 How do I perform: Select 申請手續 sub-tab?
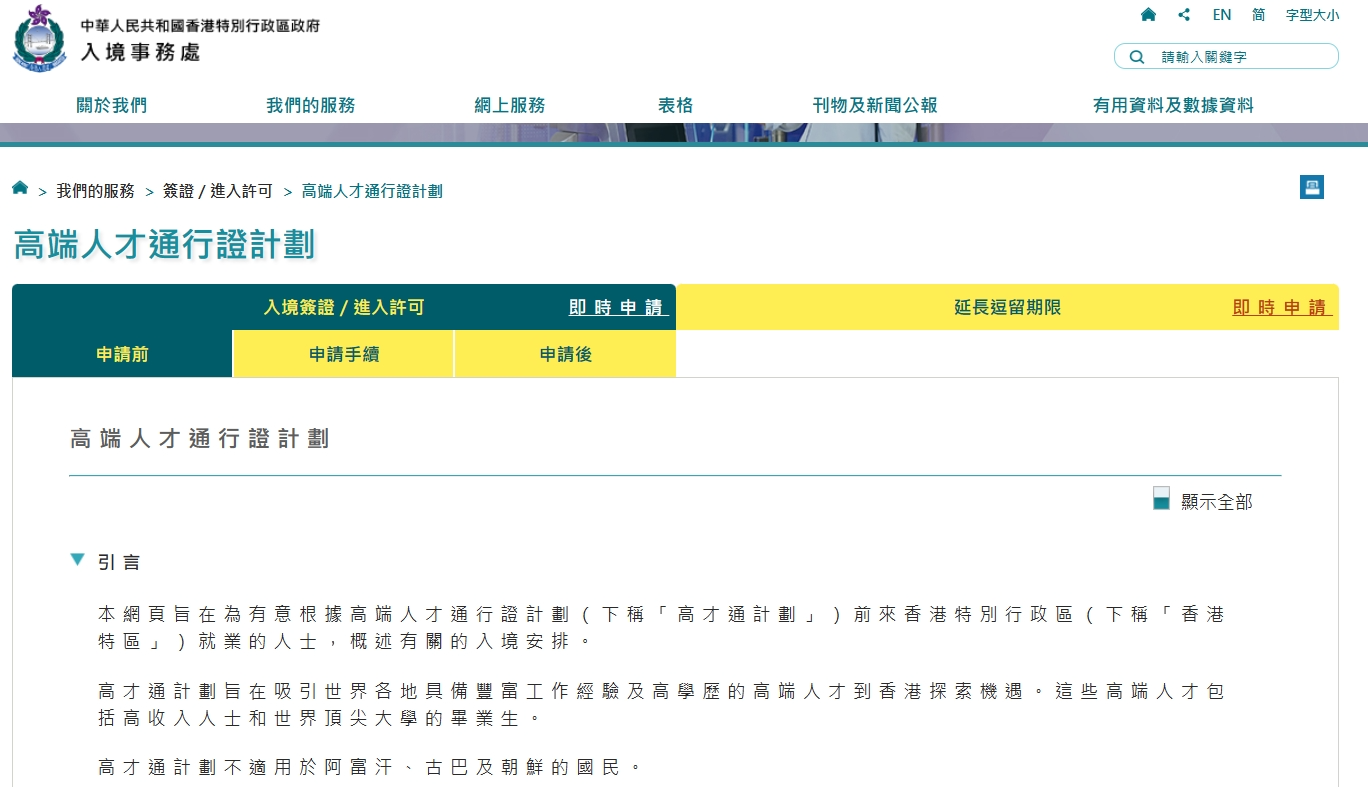[x=343, y=354]
